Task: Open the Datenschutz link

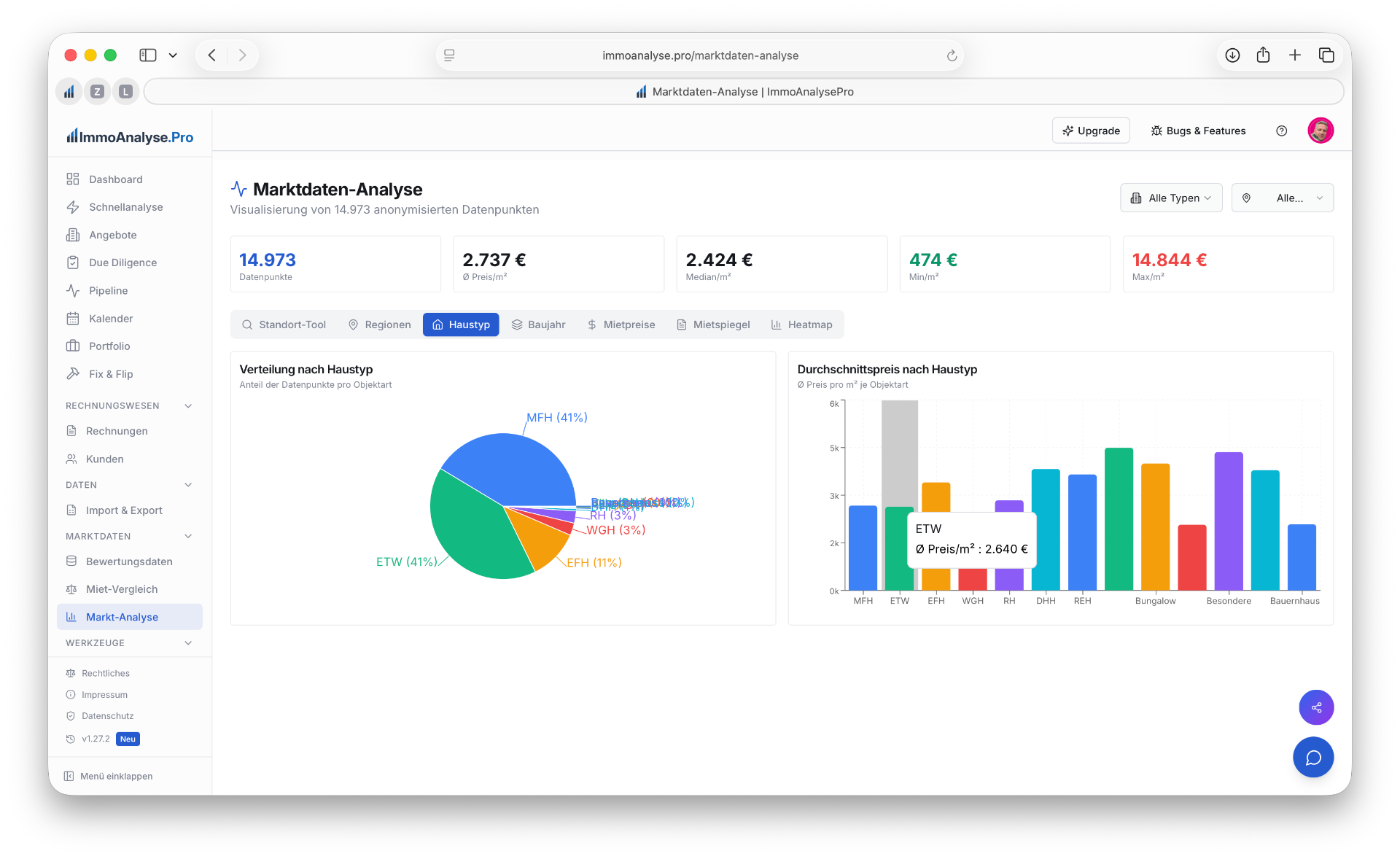Action: tap(100, 716)
